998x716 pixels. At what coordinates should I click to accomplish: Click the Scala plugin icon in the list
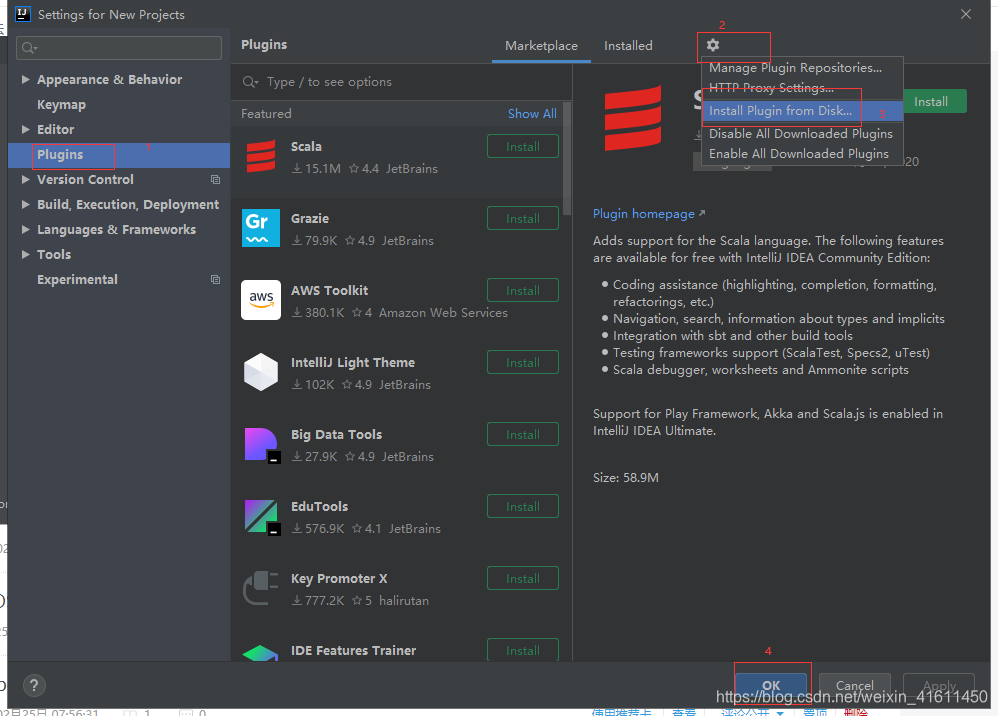point(261,157)
